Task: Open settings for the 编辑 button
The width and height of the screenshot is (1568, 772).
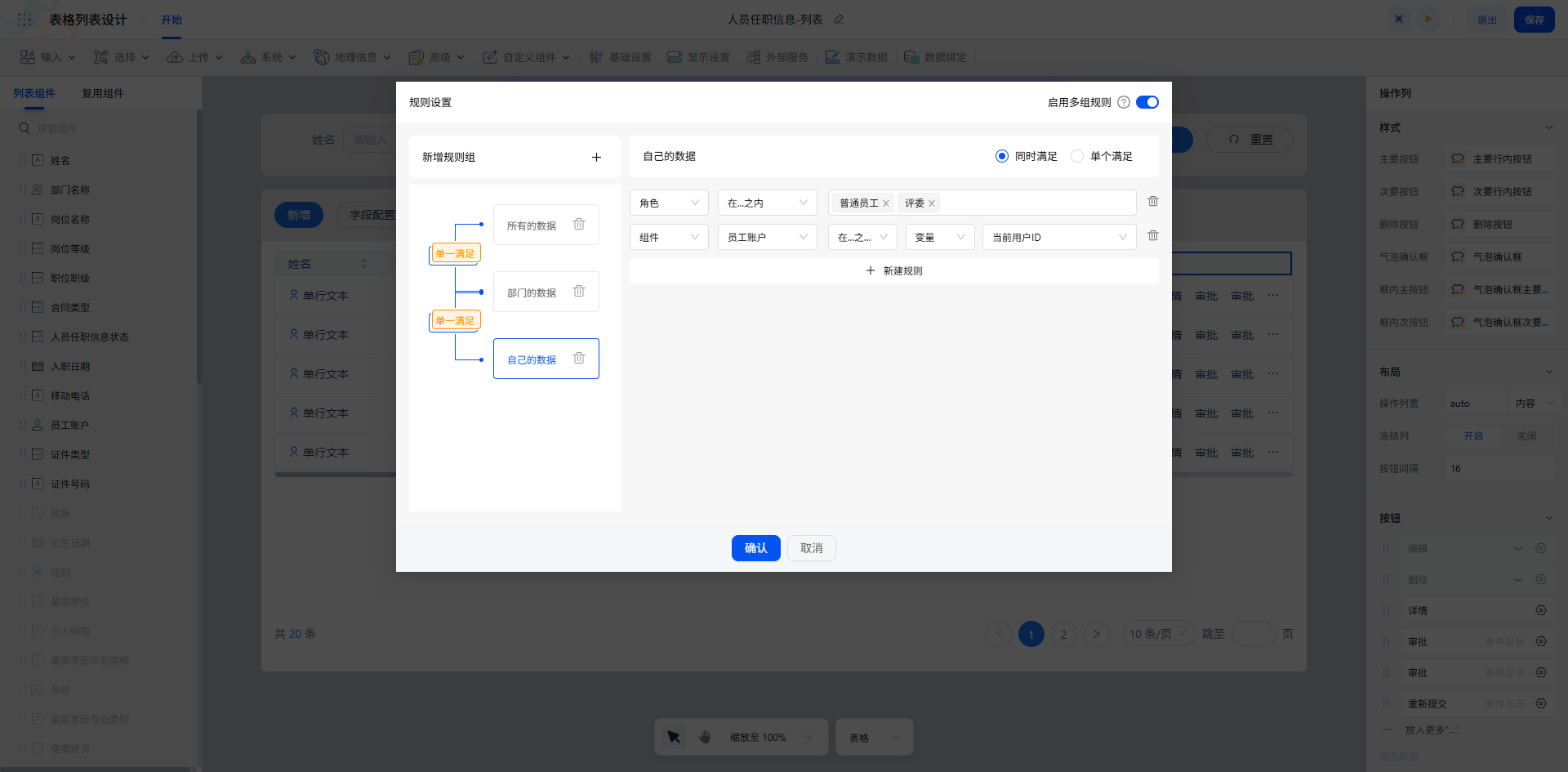Action: point(1541,548)
